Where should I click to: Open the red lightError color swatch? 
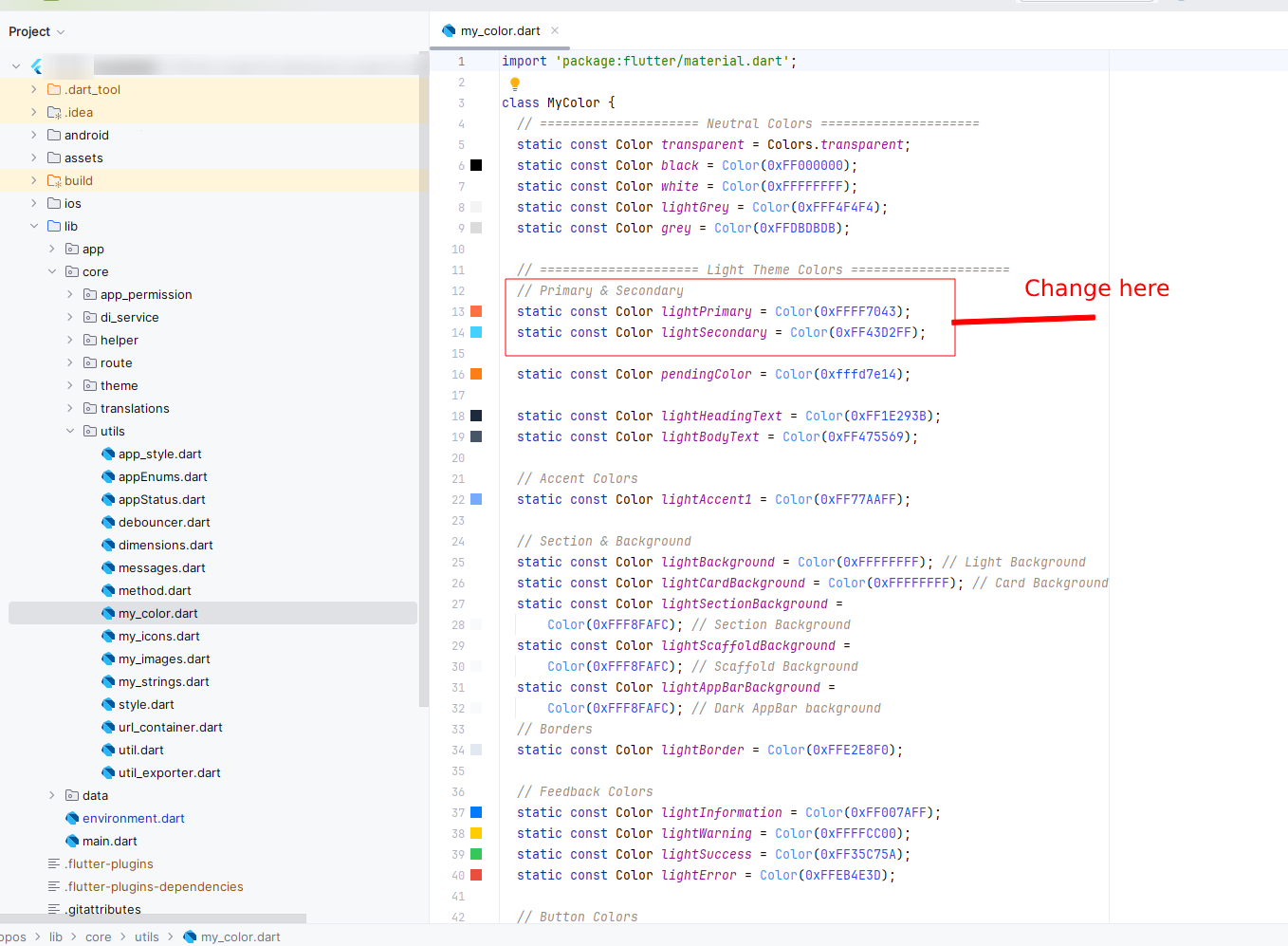pyautogui.click(x=476, y=875)
